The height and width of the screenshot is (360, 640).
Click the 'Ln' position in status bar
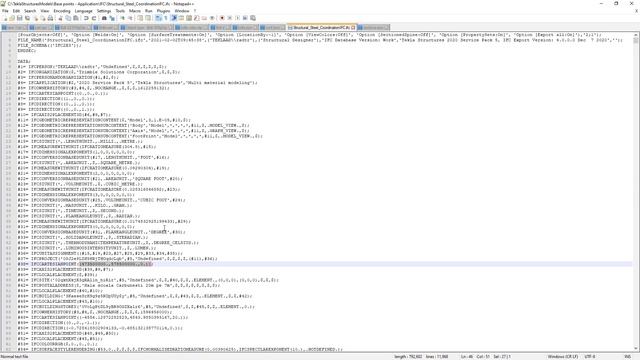coord(466,357)
